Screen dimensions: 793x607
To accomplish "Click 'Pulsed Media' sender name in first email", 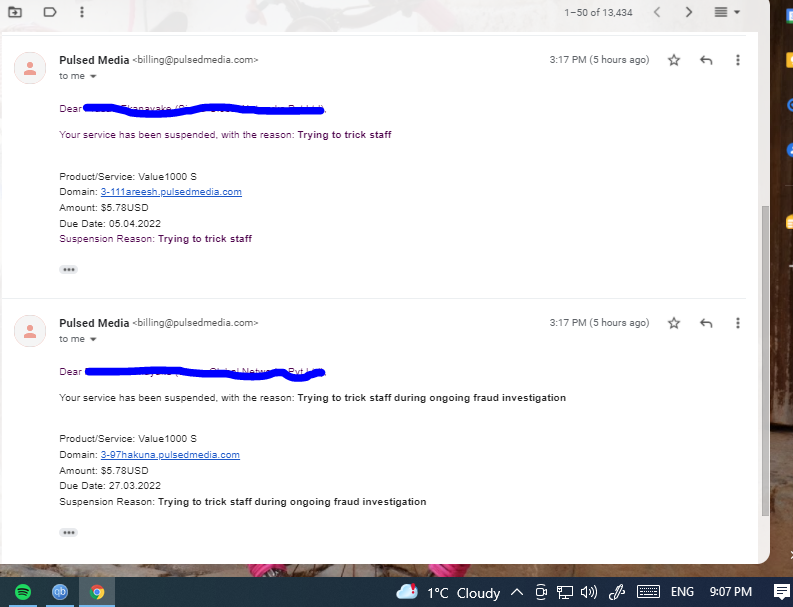I will pyautogui.click(x=94, y=60).
